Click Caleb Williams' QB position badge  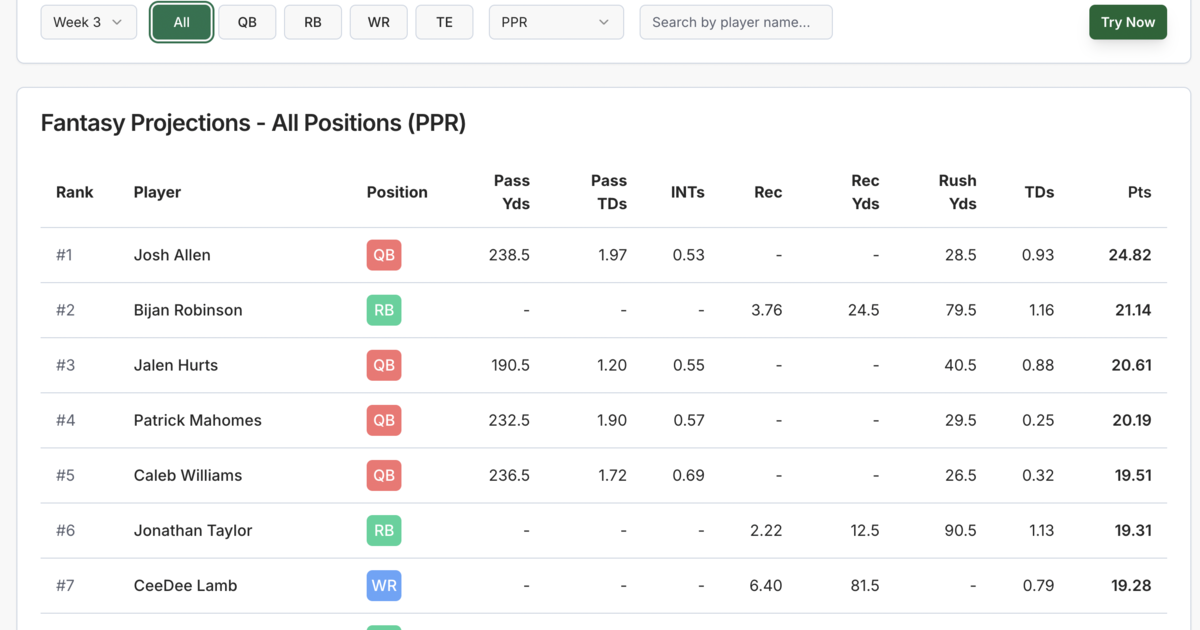click(x=383, y=475)
